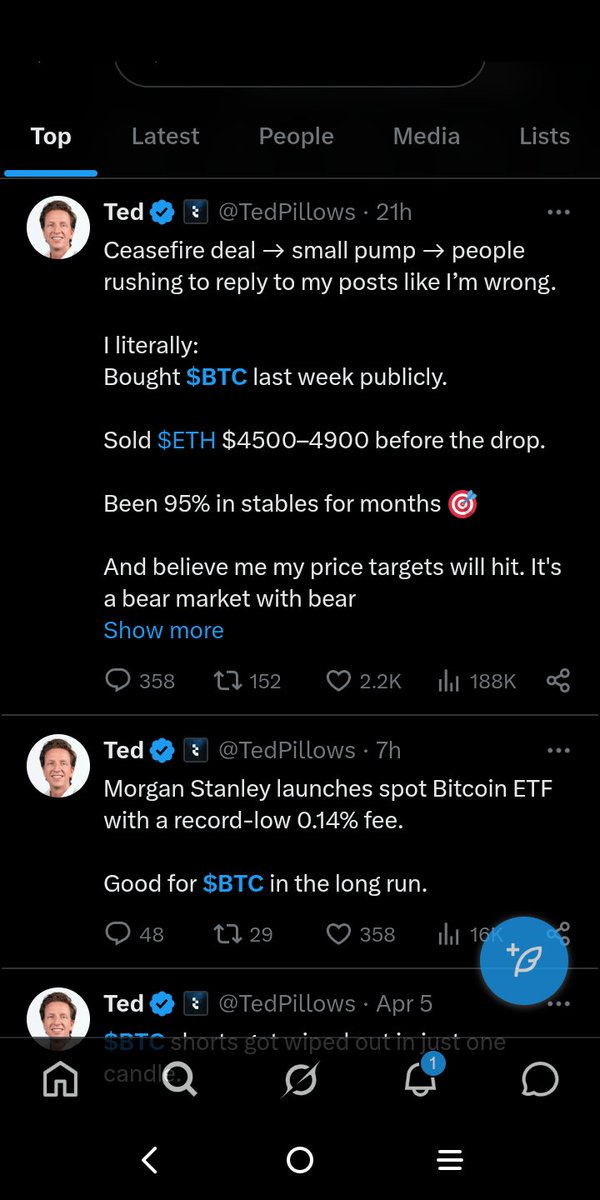600x1200 pixels.
Task: Open more options on Morgan Stanley post
Action: pyautogui.click(x=558, y=750)
